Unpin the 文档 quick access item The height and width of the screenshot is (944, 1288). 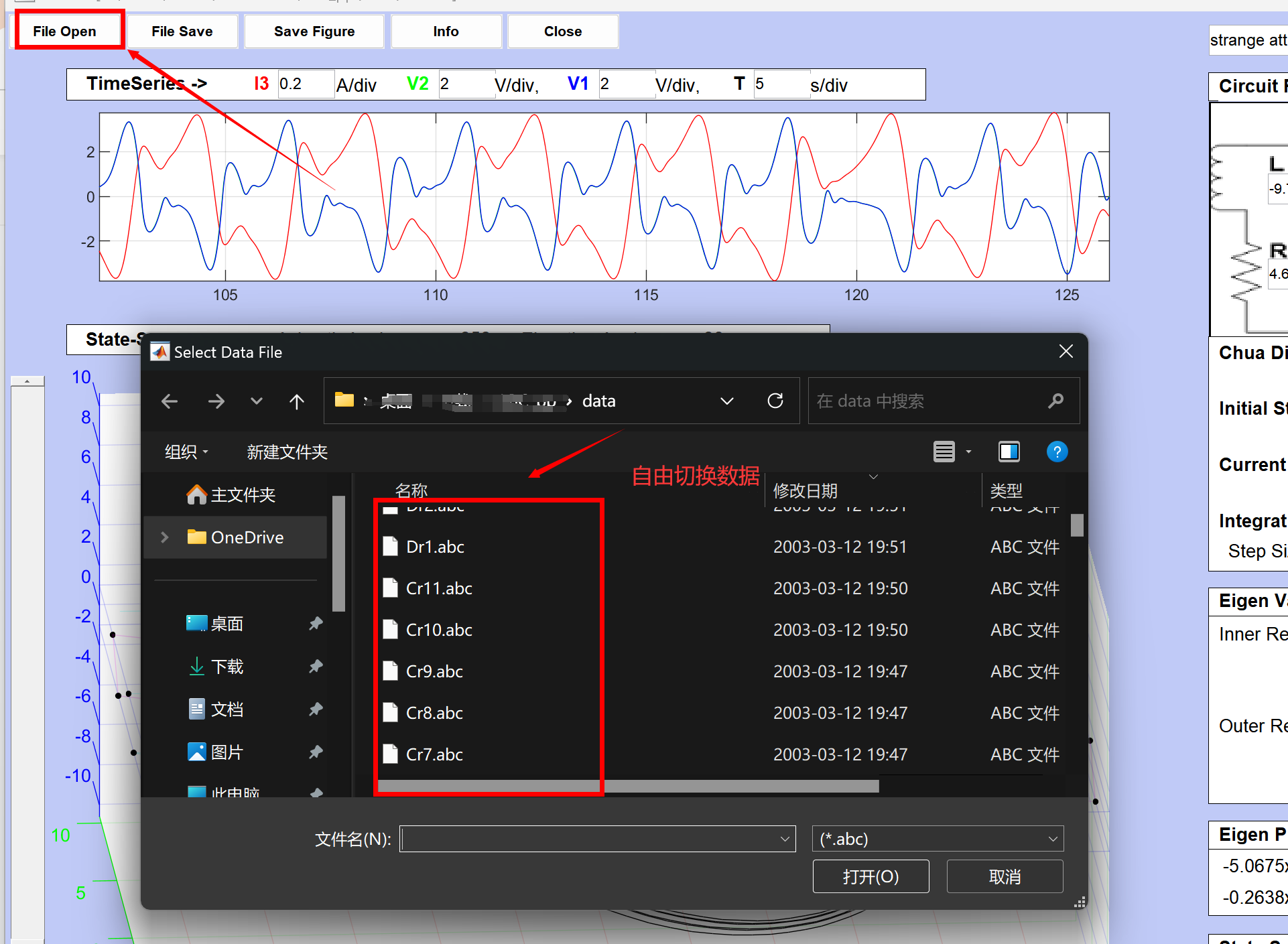point(316,709)
